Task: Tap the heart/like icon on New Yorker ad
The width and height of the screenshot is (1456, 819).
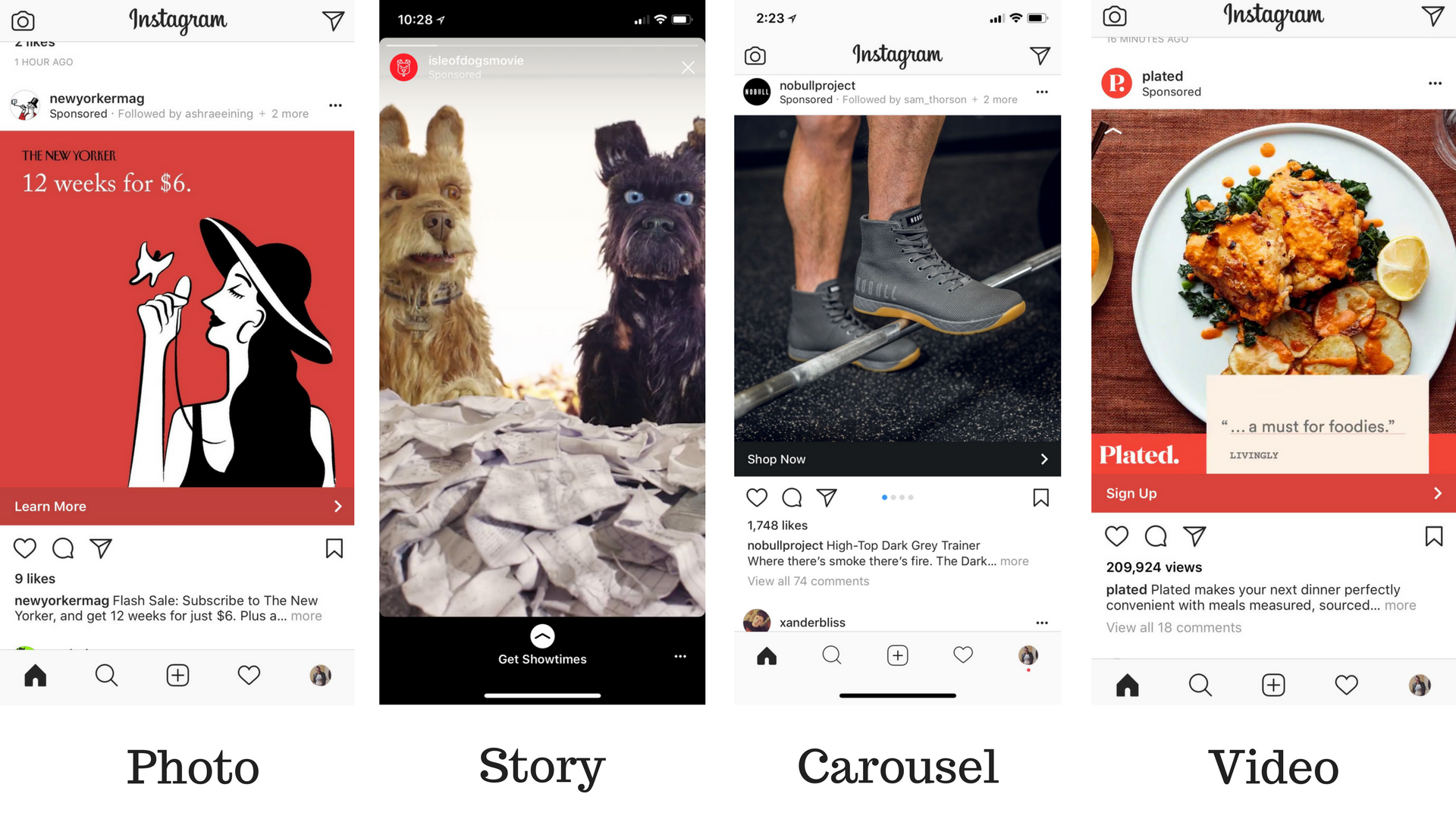Action: pyautogui.click(x=28, y=548)
